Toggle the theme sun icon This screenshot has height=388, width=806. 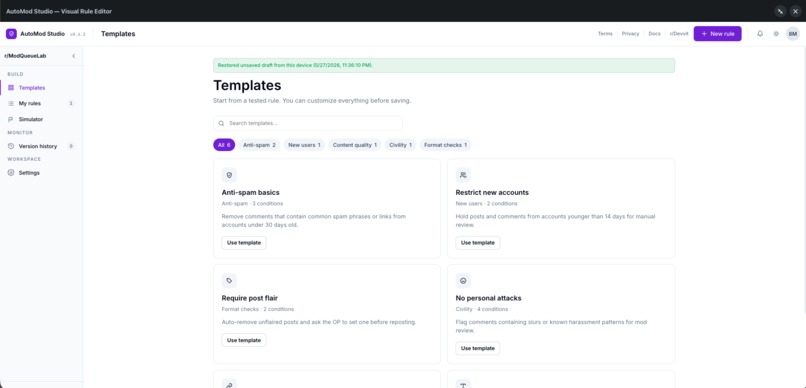coord(776,34)
